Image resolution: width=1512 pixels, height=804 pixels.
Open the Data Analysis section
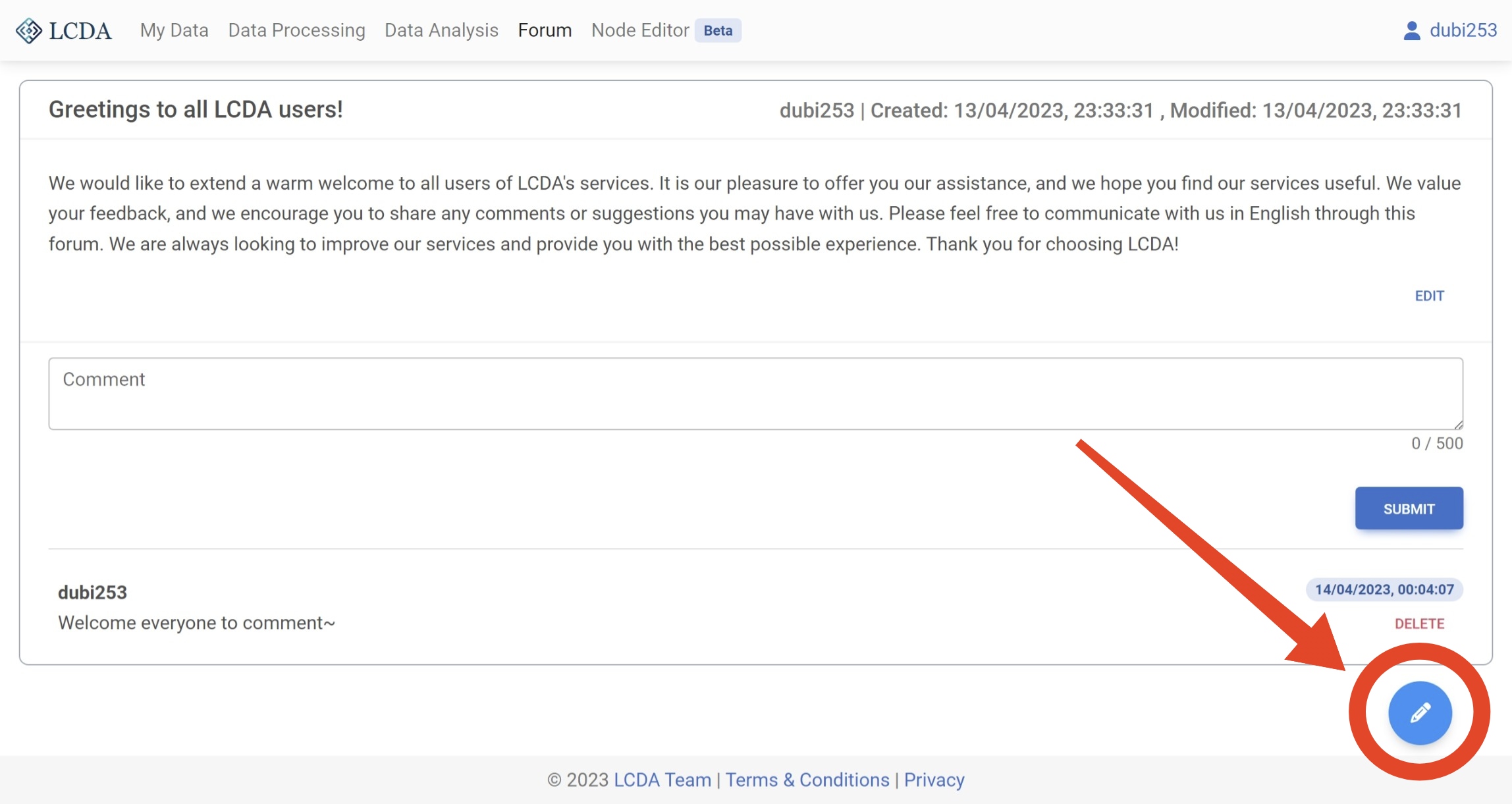pyautogui.click(x=441, y=30)
